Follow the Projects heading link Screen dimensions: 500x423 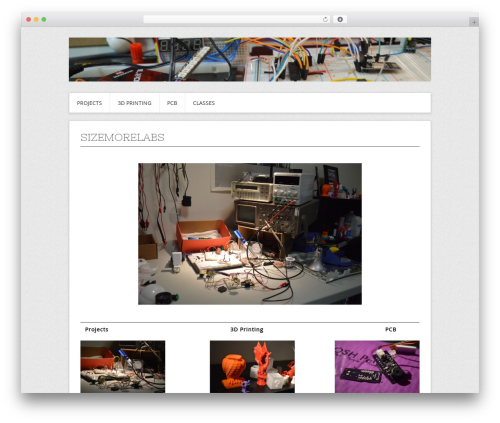[96, 329]
